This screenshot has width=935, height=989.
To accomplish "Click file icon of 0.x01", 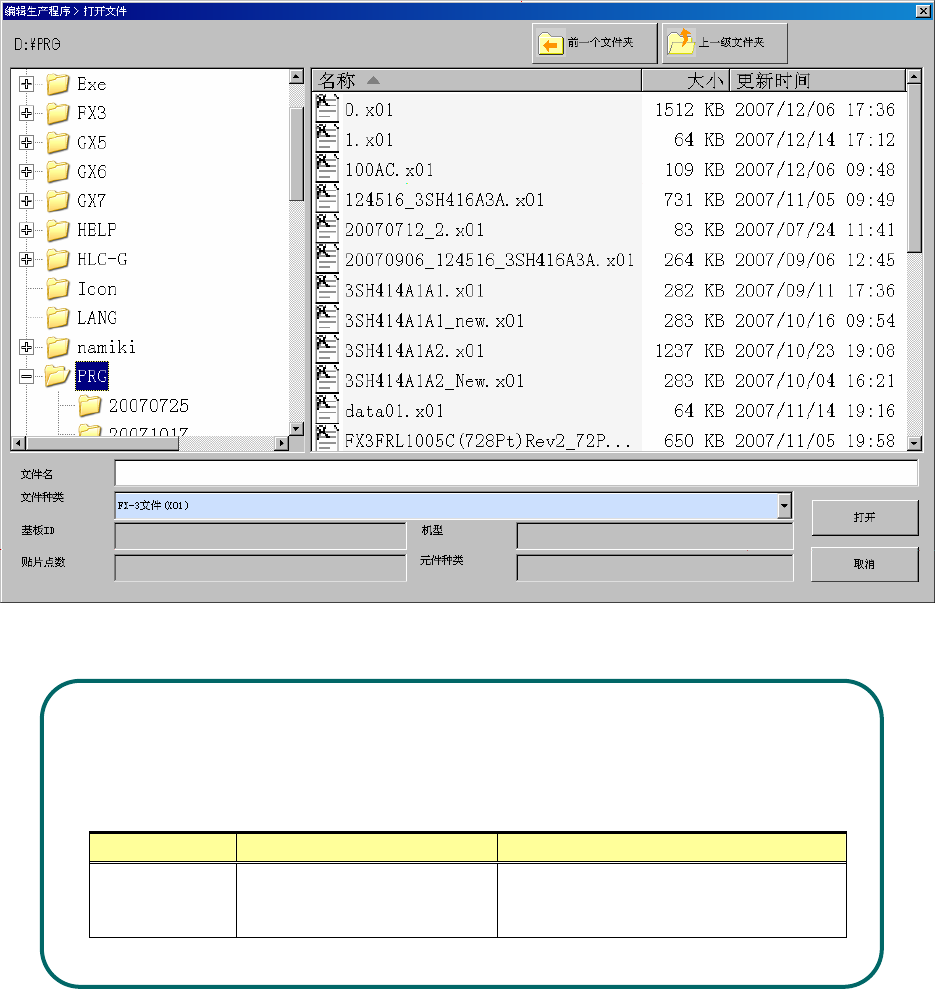I will 327,108.
